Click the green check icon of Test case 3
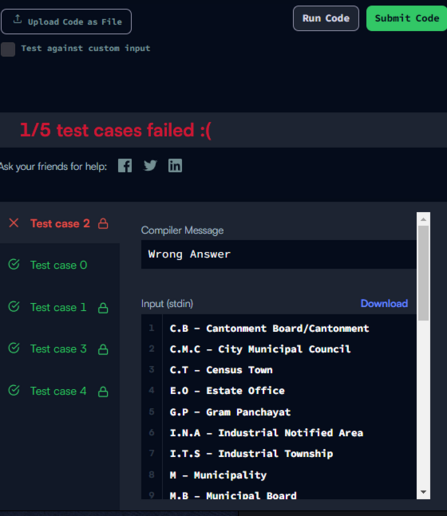Viewport: 447px width, 516px height. pyautogui.click(x=14, y=348)
